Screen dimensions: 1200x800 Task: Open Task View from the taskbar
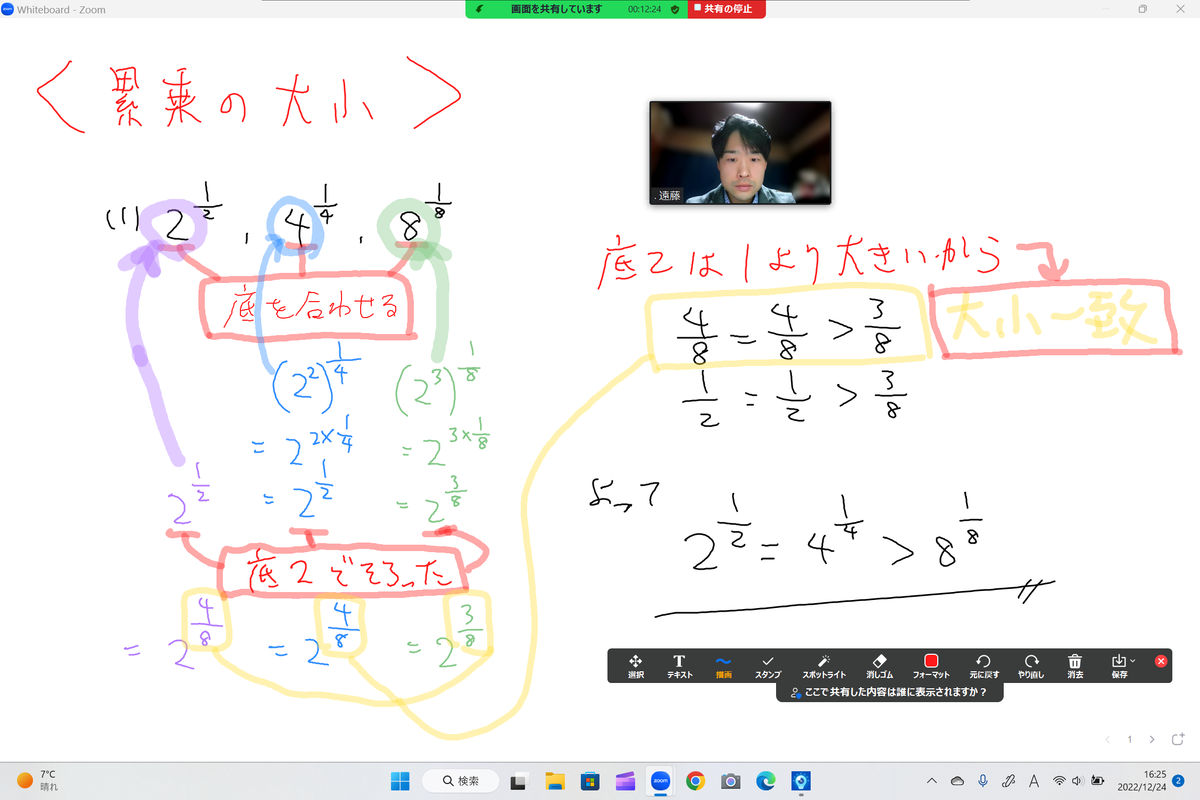pyautogui.click(x=519, y=781)
